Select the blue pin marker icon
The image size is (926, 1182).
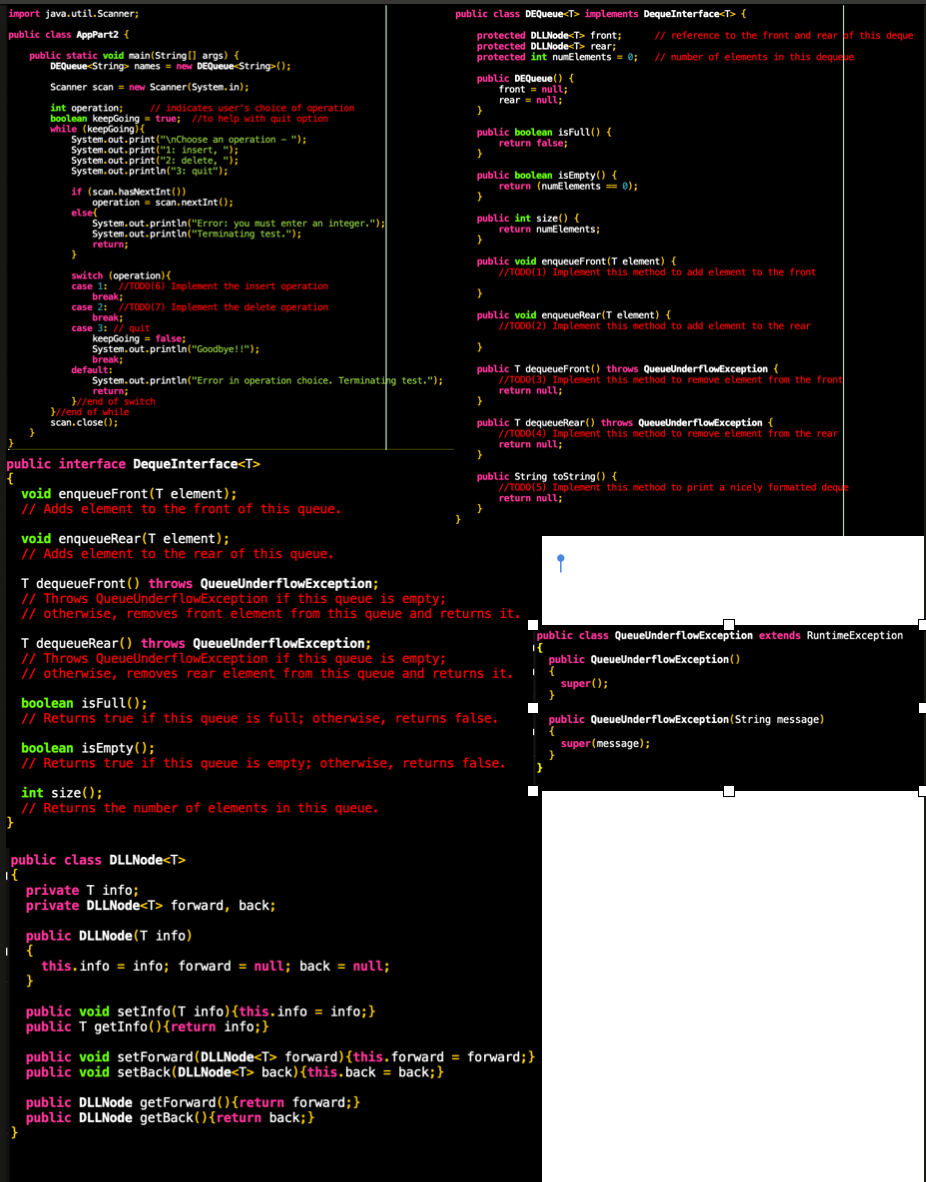point(560,564)
